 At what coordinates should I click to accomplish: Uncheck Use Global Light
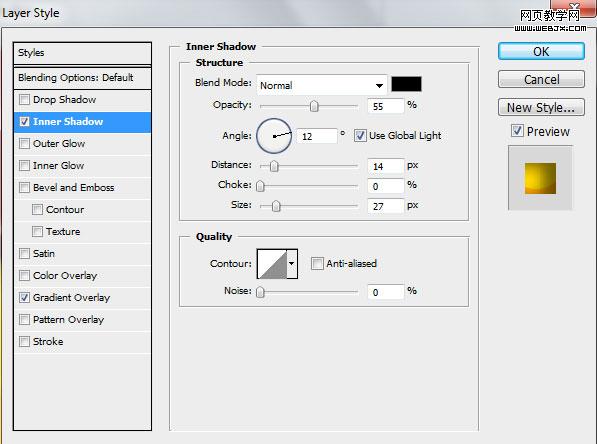[360, 136]
